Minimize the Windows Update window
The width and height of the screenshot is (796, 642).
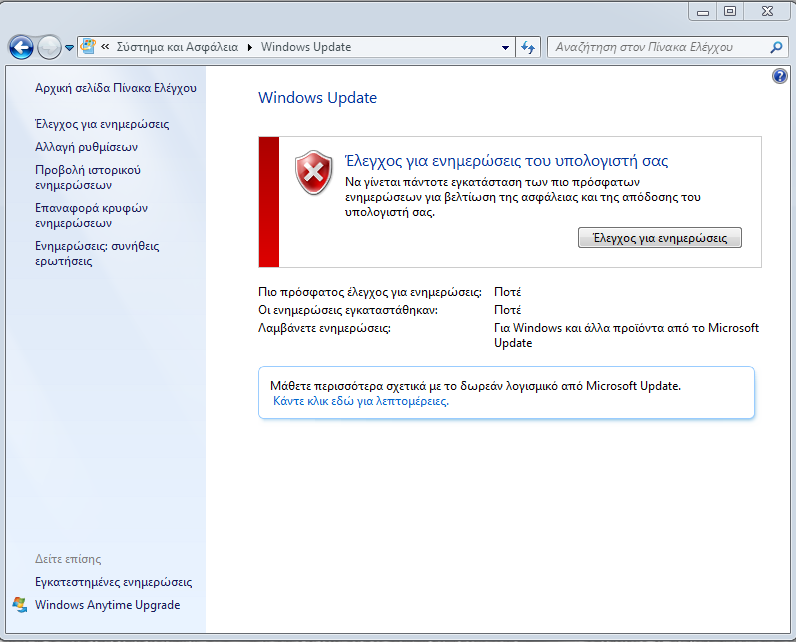pyautogui.click(x=703, y=11)
